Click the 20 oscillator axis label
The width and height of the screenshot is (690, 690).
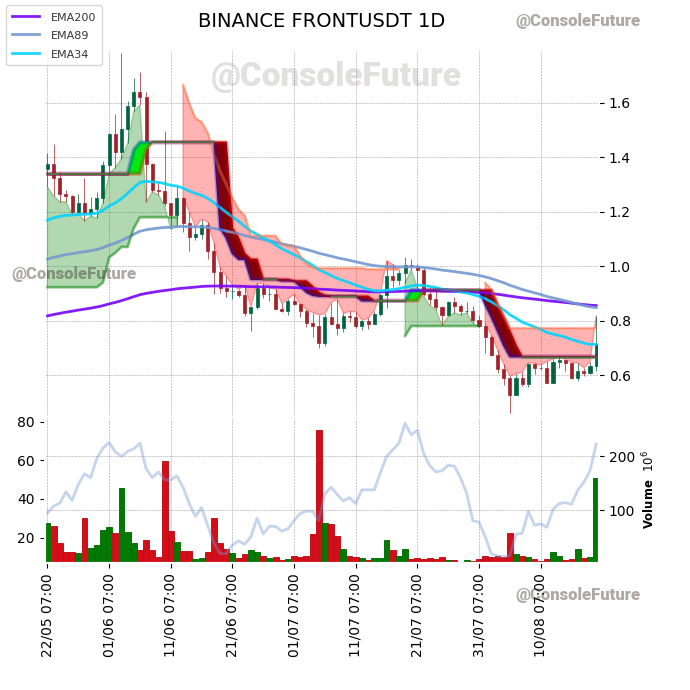pyautogui.click(x=26, y=538)
